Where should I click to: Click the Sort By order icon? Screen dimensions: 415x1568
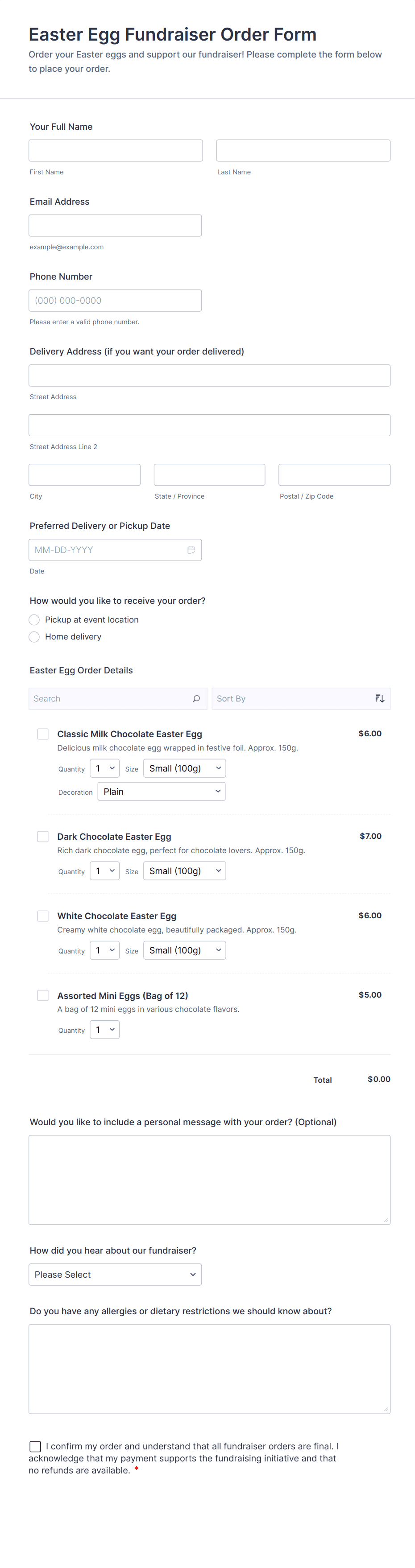[380, 699]
